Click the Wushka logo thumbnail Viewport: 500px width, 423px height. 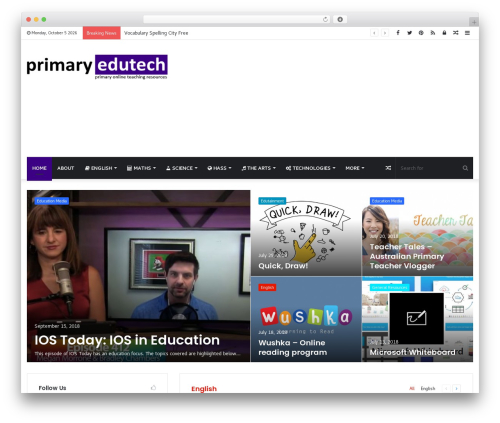click(x=306, y=316)
